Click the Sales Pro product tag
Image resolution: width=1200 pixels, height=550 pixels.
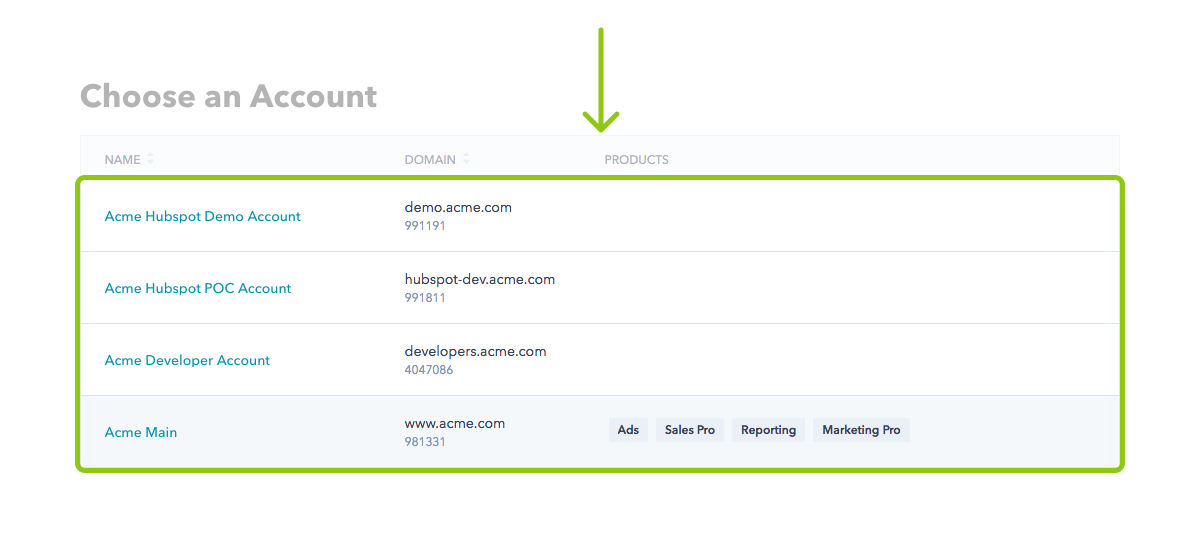pyautogui.click(x=690, y=430)
